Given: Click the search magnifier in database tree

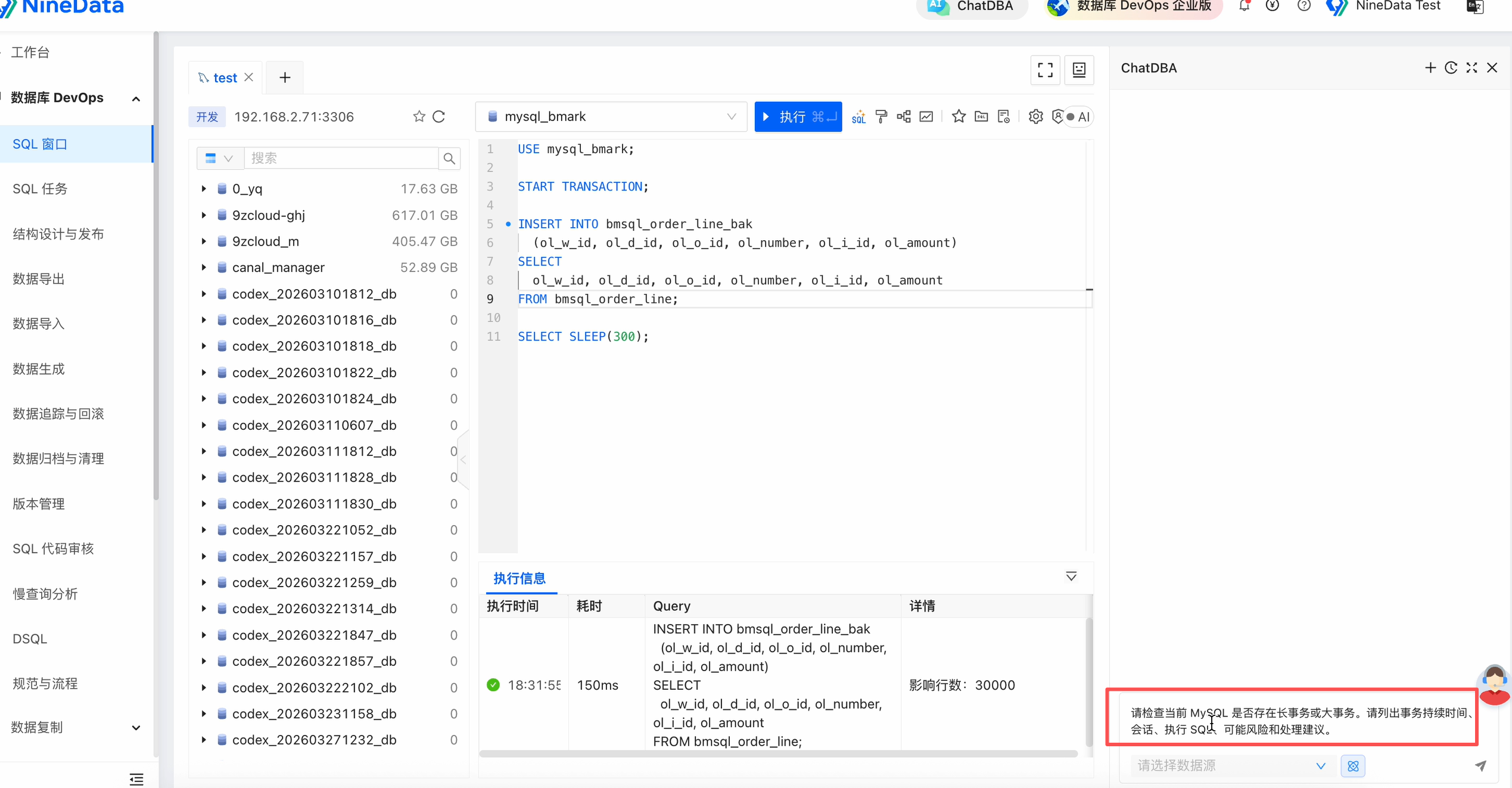Looking at the screenshot, I should click(450, 158).
